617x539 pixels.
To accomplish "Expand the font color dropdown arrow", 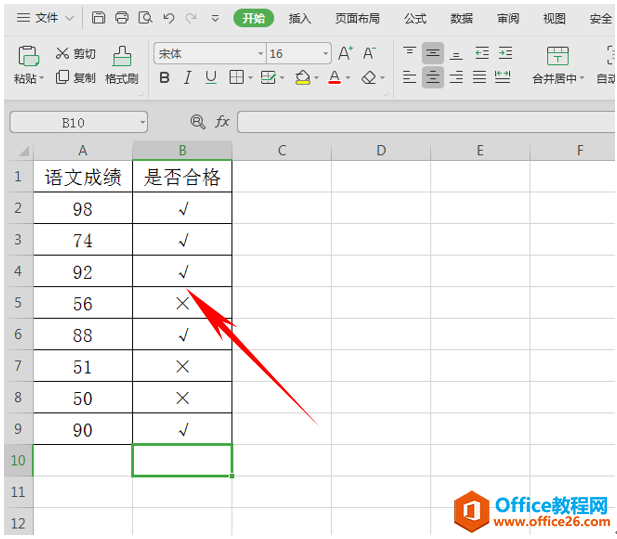I will click(348, 78).
